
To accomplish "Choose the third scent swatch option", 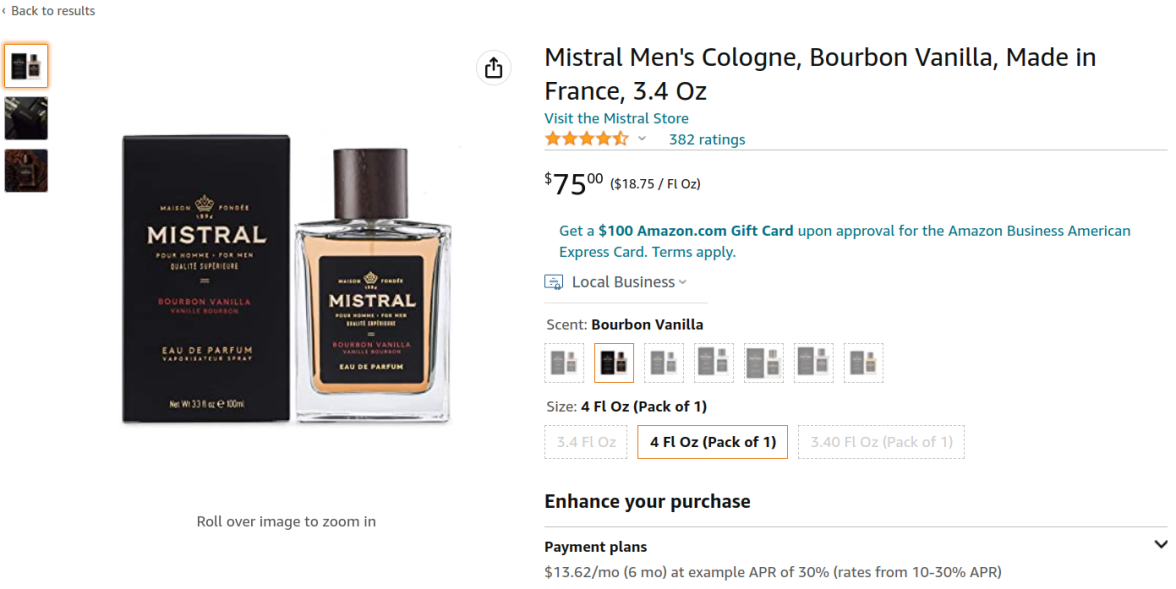I will click(664, 363).
